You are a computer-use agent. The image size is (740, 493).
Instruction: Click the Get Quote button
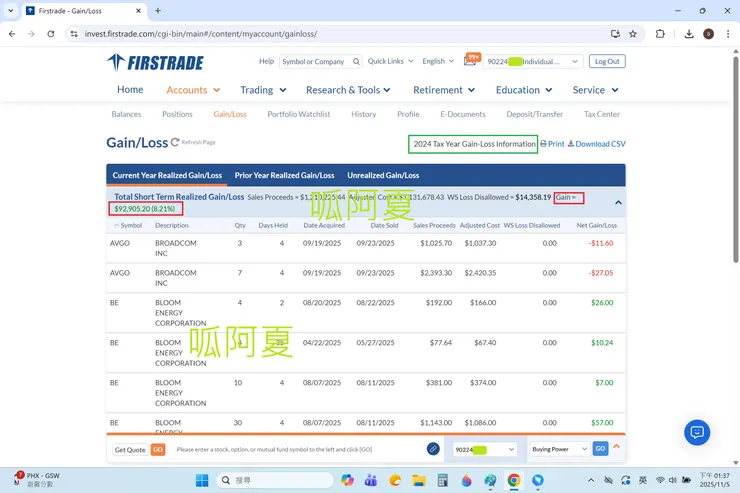(130, 450)
